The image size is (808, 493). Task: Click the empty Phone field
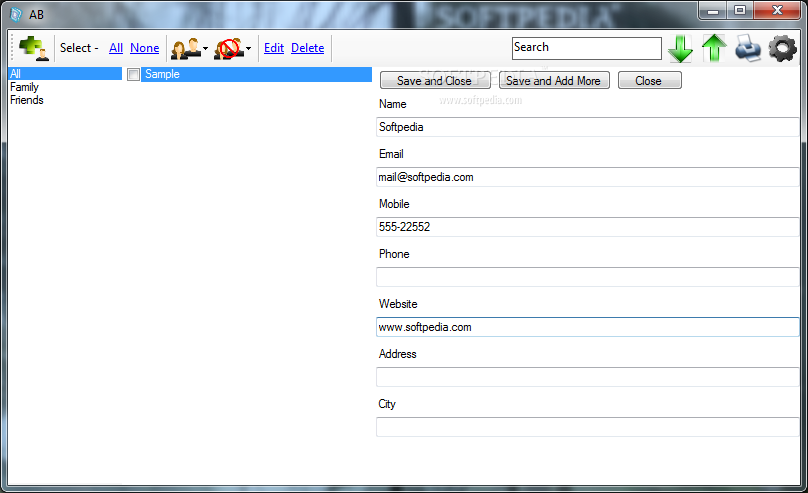pyautogui.click(x=587, y=277)
